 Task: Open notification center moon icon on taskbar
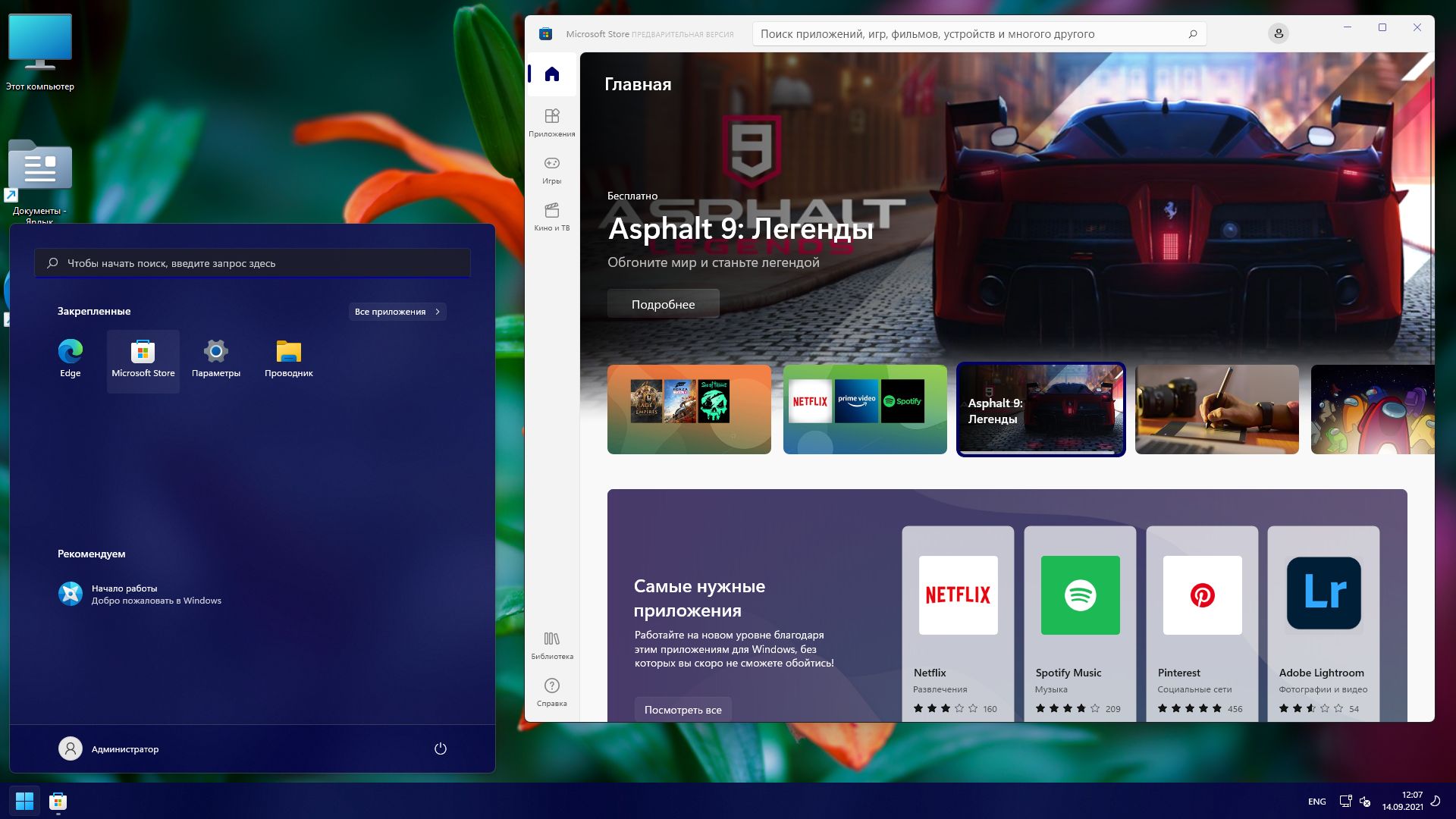tap(1436, 801)
